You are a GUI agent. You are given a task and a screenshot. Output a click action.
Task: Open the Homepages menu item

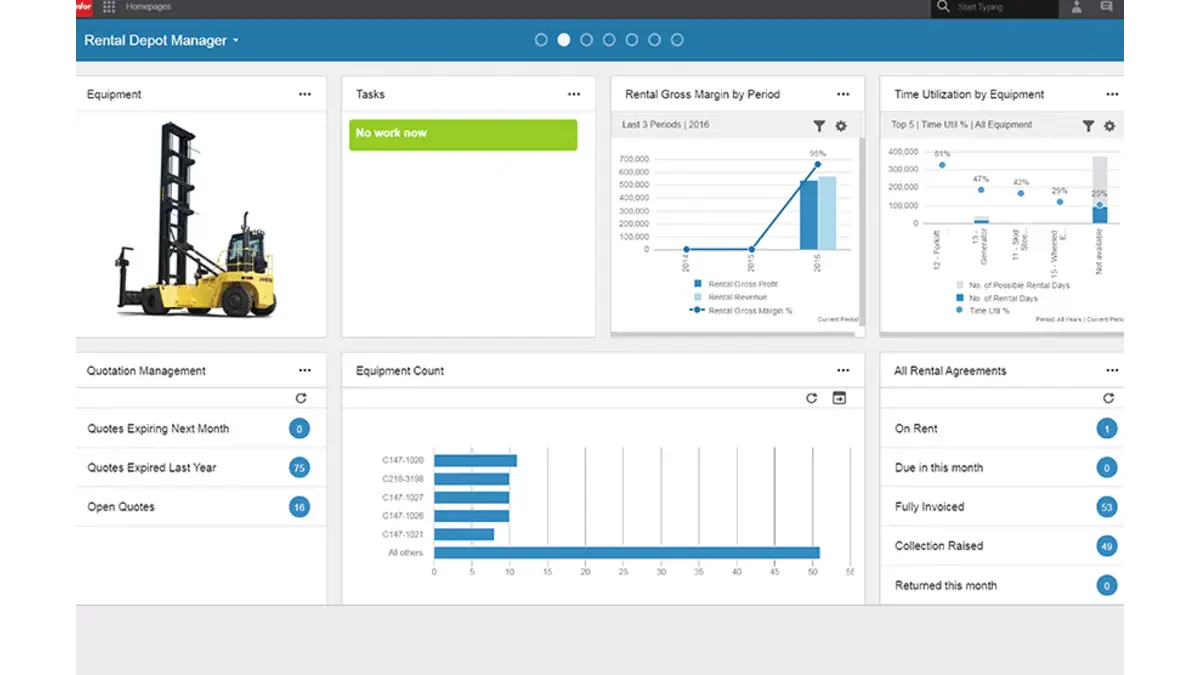148,7
